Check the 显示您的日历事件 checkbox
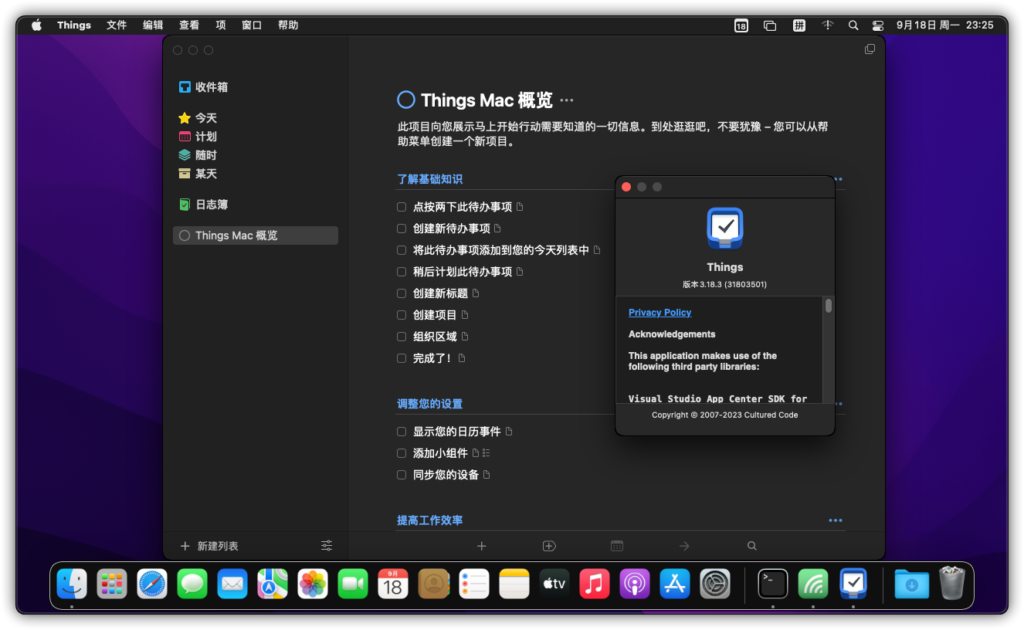 [x=400, y=430]
